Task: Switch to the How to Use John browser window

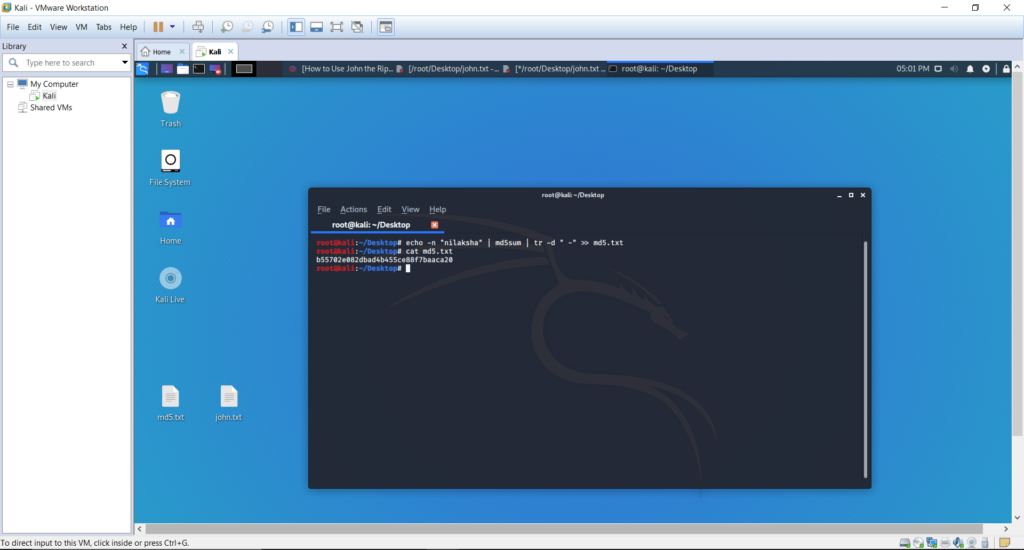Action: coord(341,69)
